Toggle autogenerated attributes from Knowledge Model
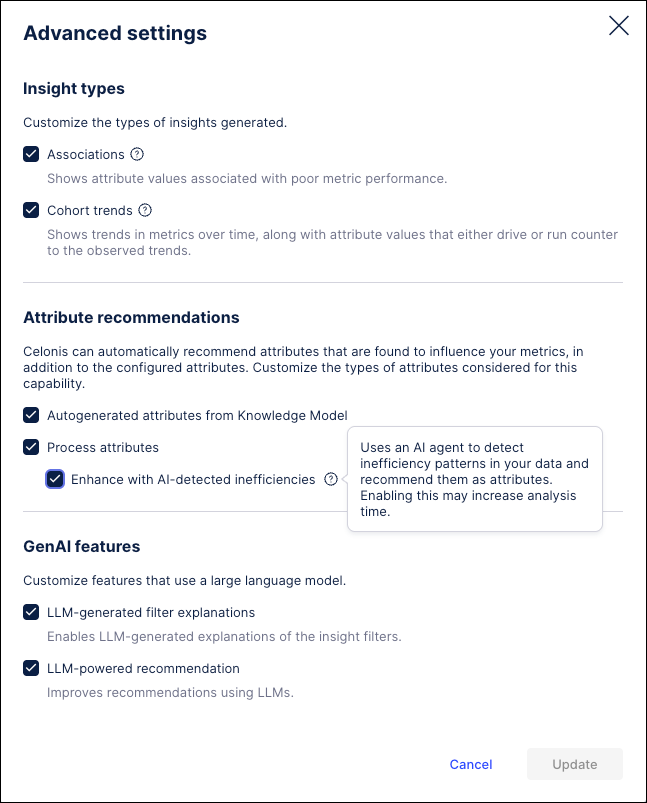This screenshot has width=647, height=803. [x=31, y=415]
